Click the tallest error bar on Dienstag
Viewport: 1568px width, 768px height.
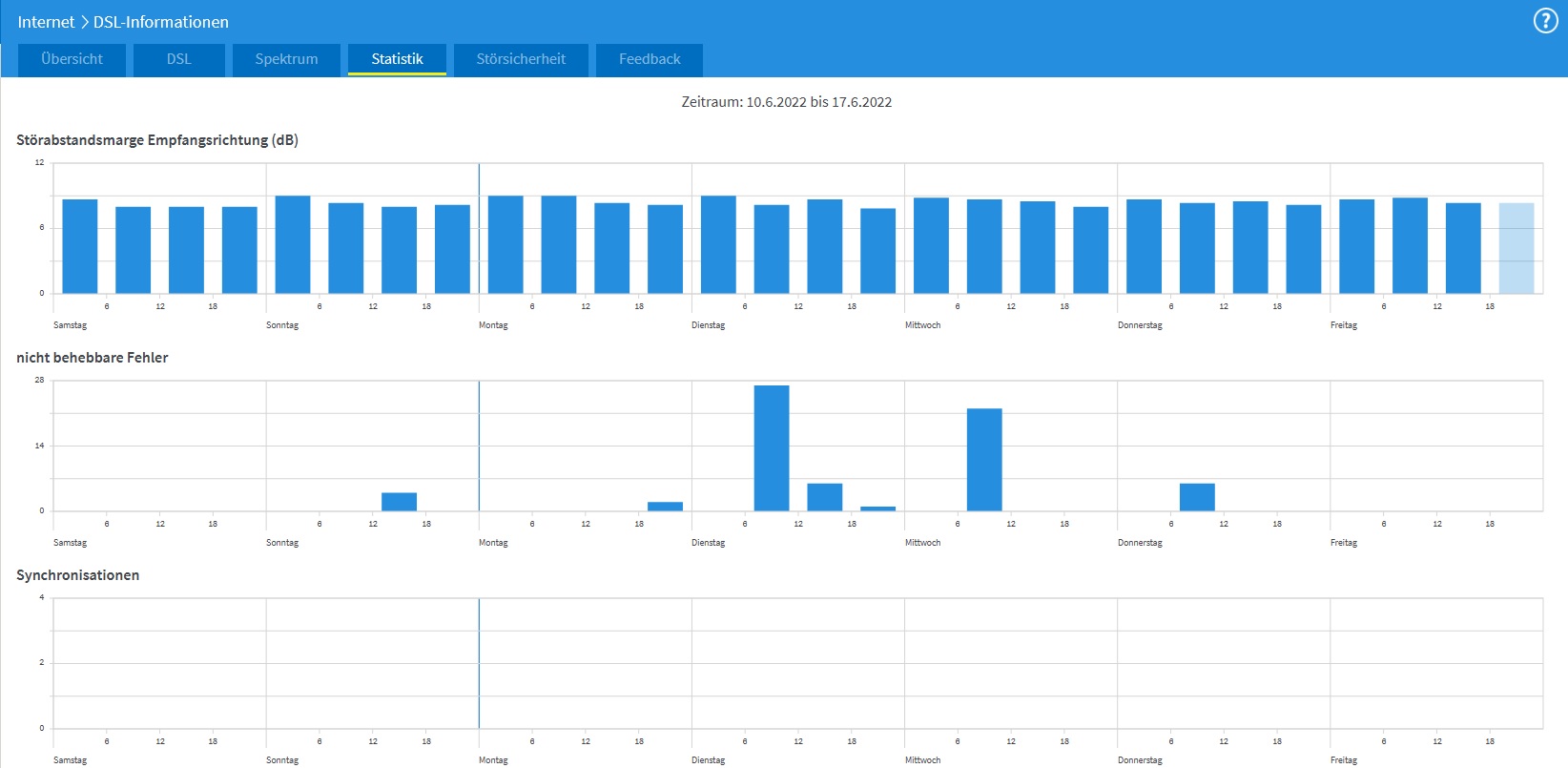point(772,448)
